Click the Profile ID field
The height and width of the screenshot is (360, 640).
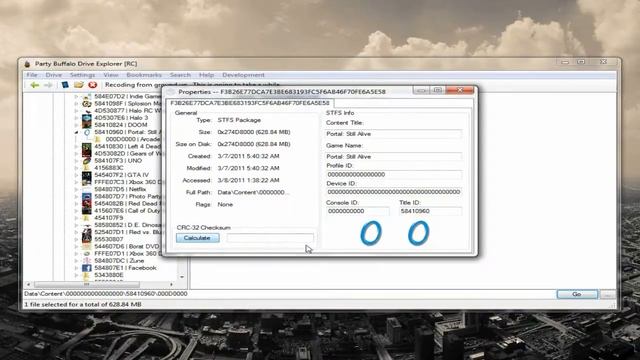click(393, 174)
